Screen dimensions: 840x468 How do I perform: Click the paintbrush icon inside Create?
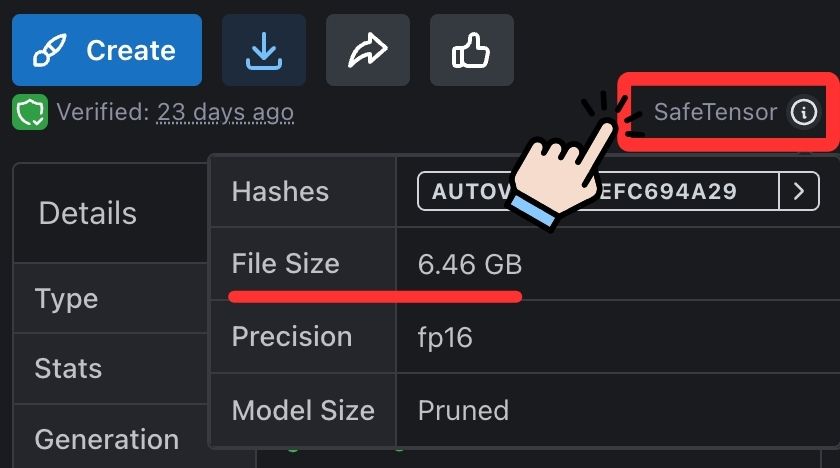coord(49,50)
